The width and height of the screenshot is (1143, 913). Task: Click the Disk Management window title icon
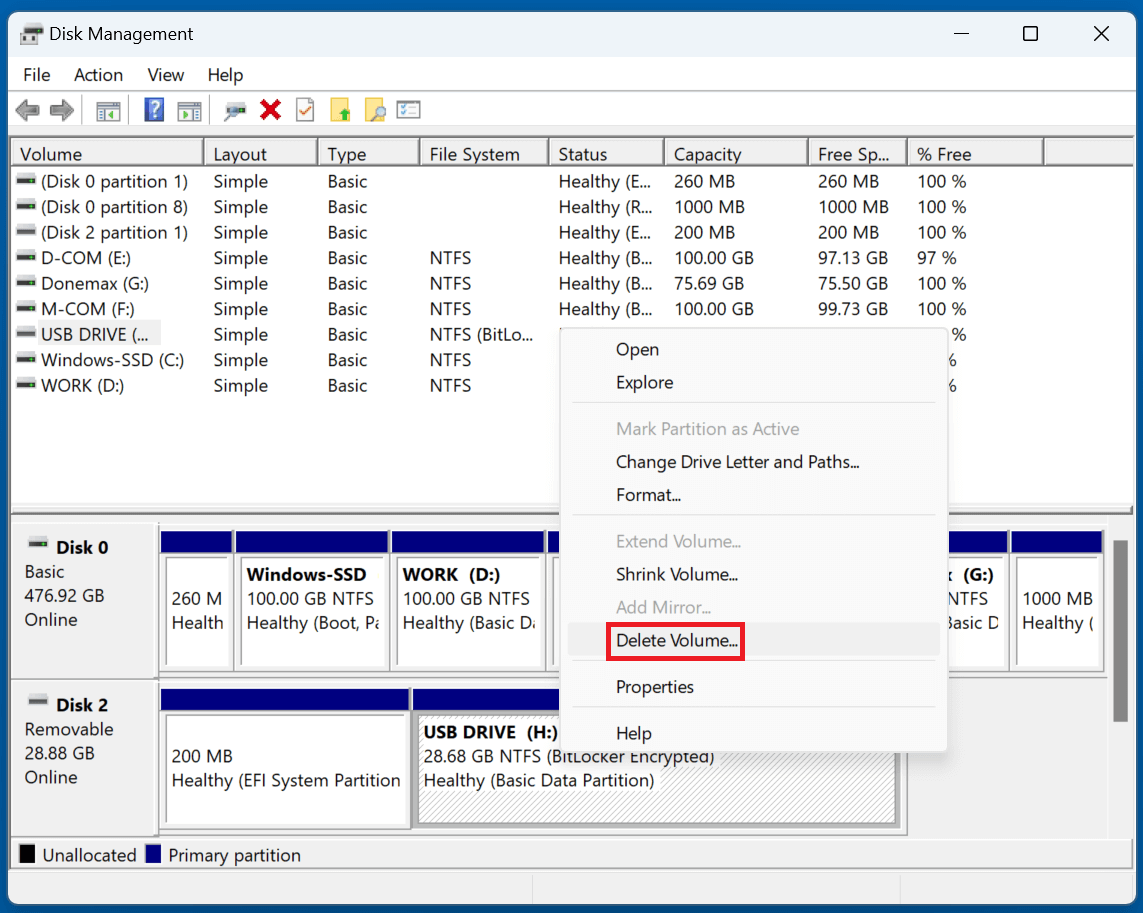pyautogui.click(x=30, y=33)
